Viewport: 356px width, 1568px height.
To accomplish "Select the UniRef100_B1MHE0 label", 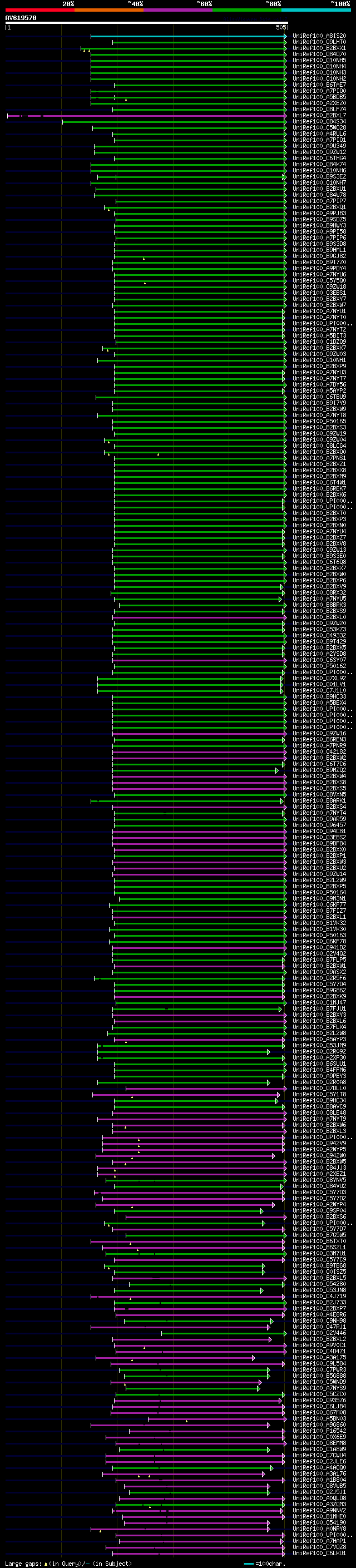I will 319,1516.
